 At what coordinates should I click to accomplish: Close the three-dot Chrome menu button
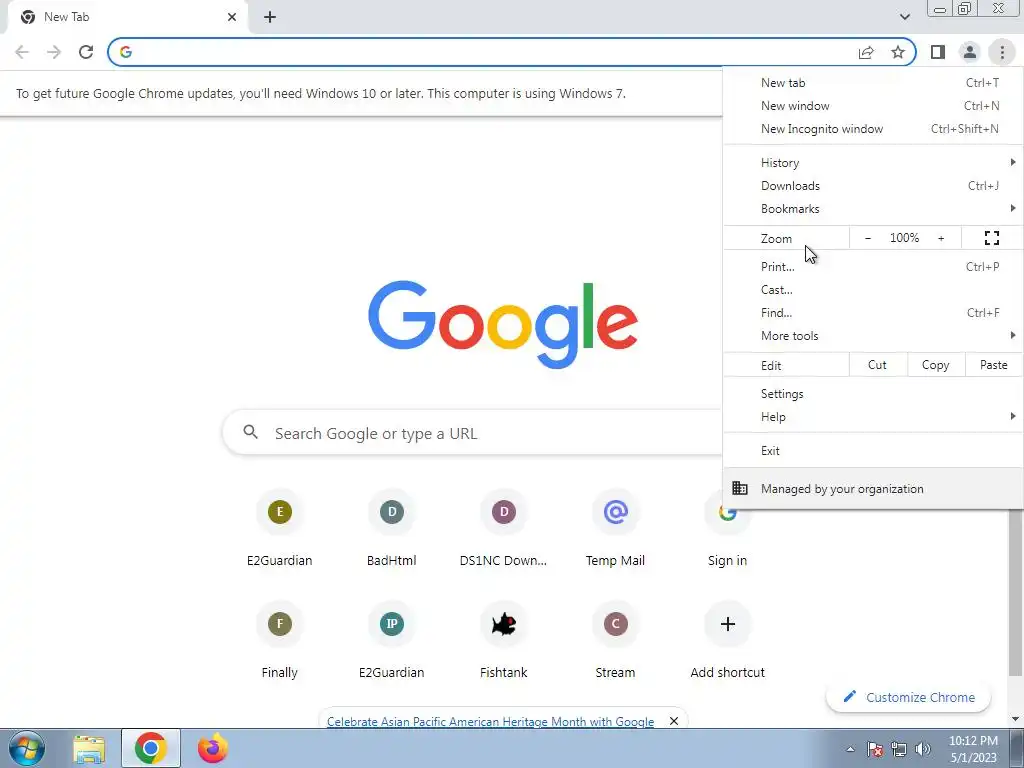(x=1002, y=52)
